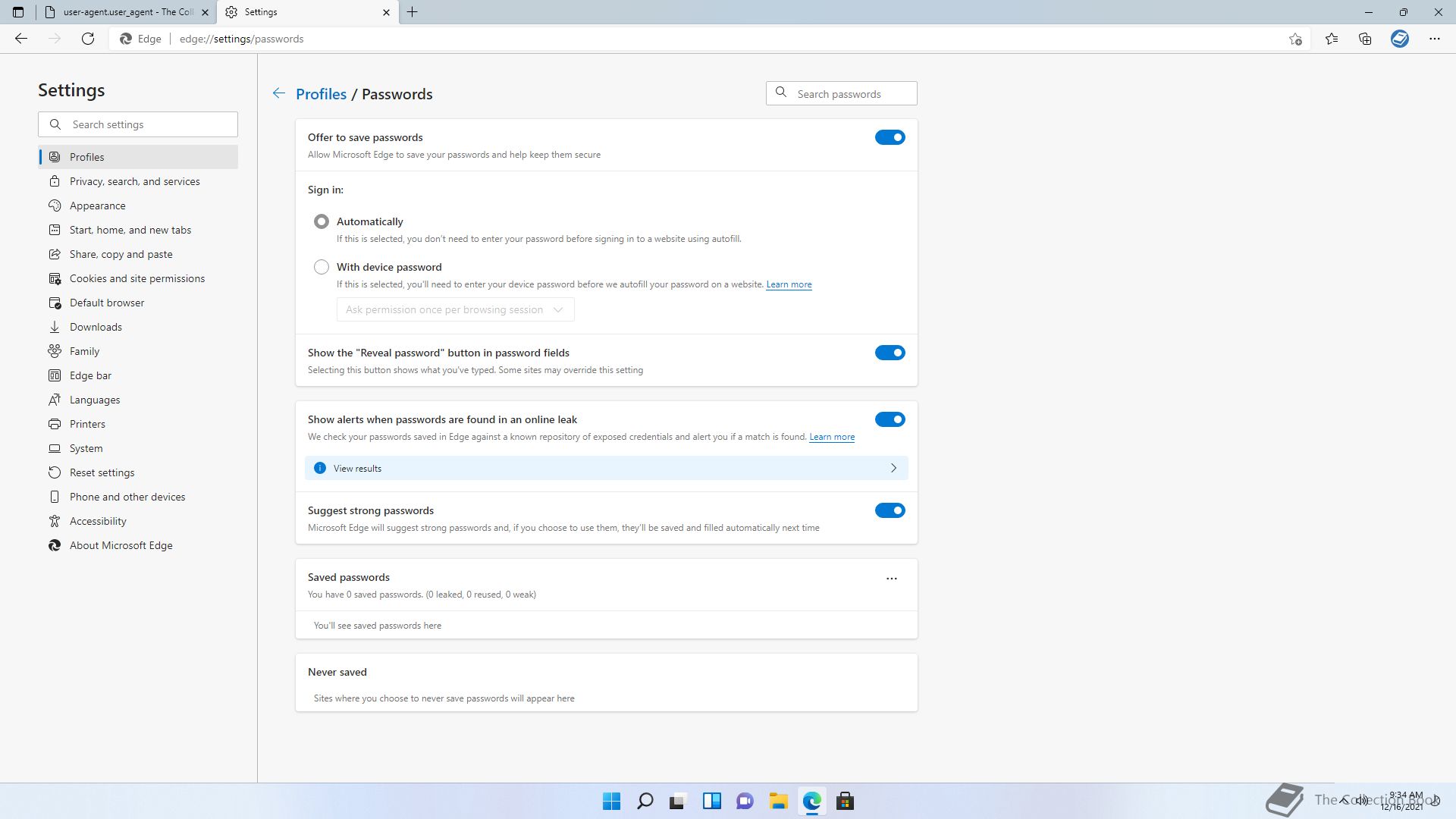Open System settings section
The height and width of the screenshot is (819, 1456).
[138, 448]
